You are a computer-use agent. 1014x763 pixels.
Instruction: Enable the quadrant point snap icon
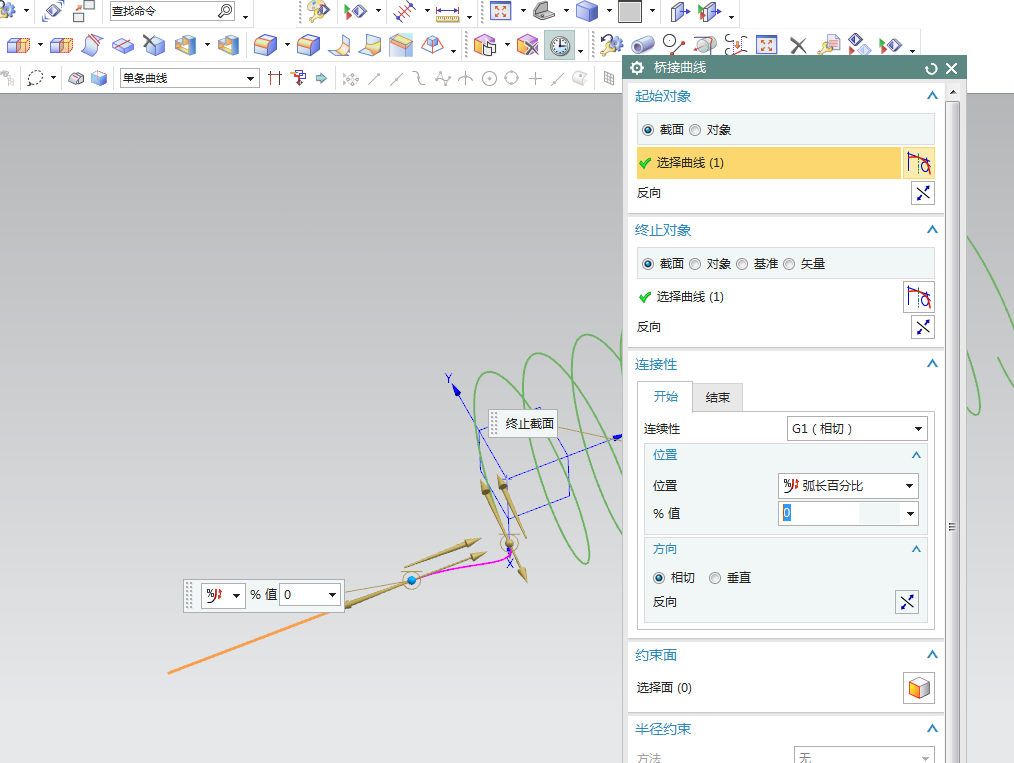tap(512, 78)
